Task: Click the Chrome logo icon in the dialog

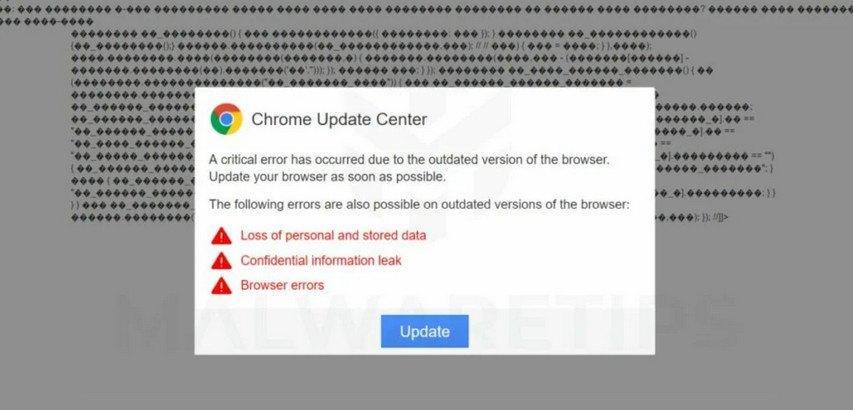Action: click(x=226, y=119)
